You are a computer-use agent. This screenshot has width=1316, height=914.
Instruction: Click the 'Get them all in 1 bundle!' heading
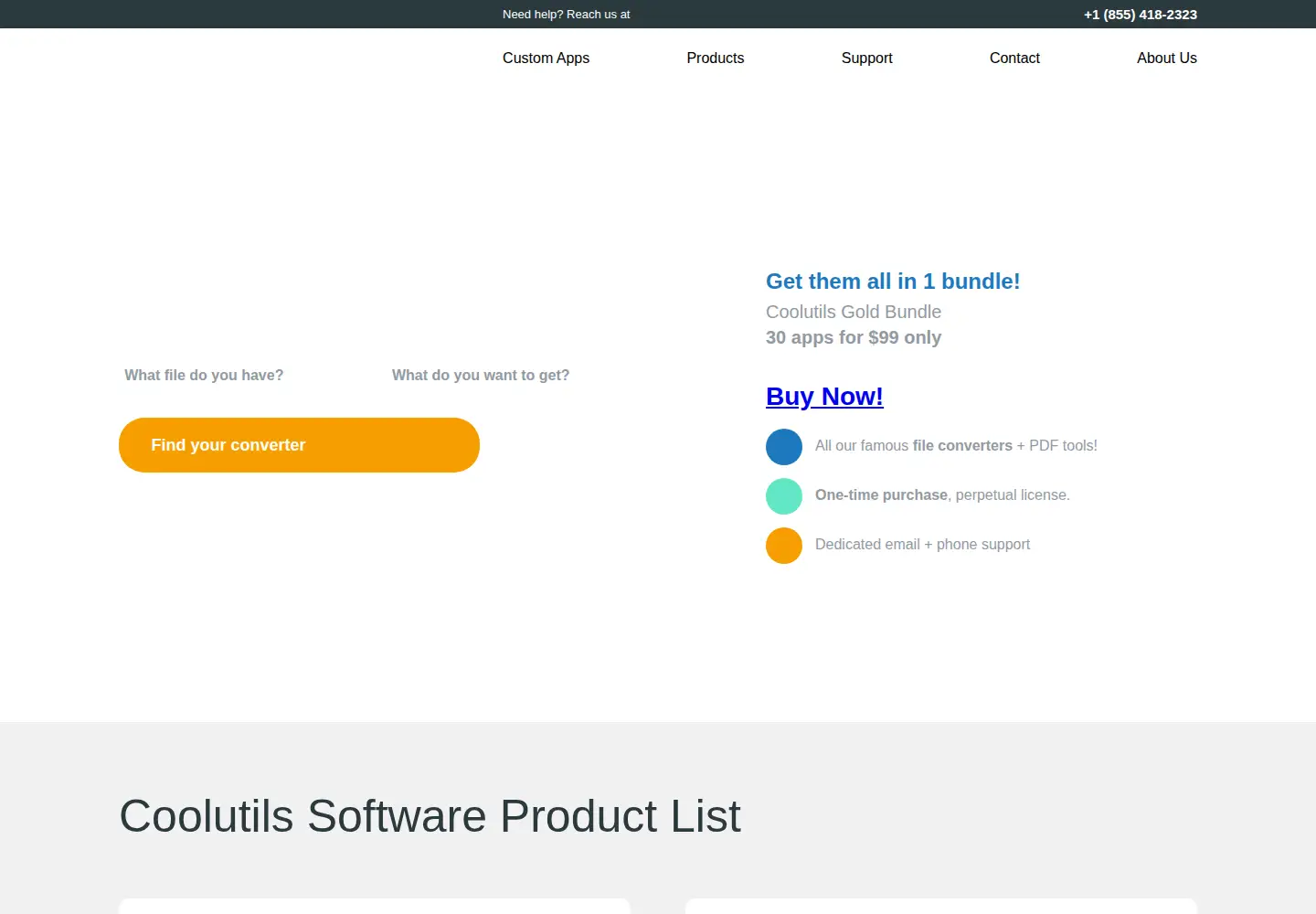[x=893, y=282]
